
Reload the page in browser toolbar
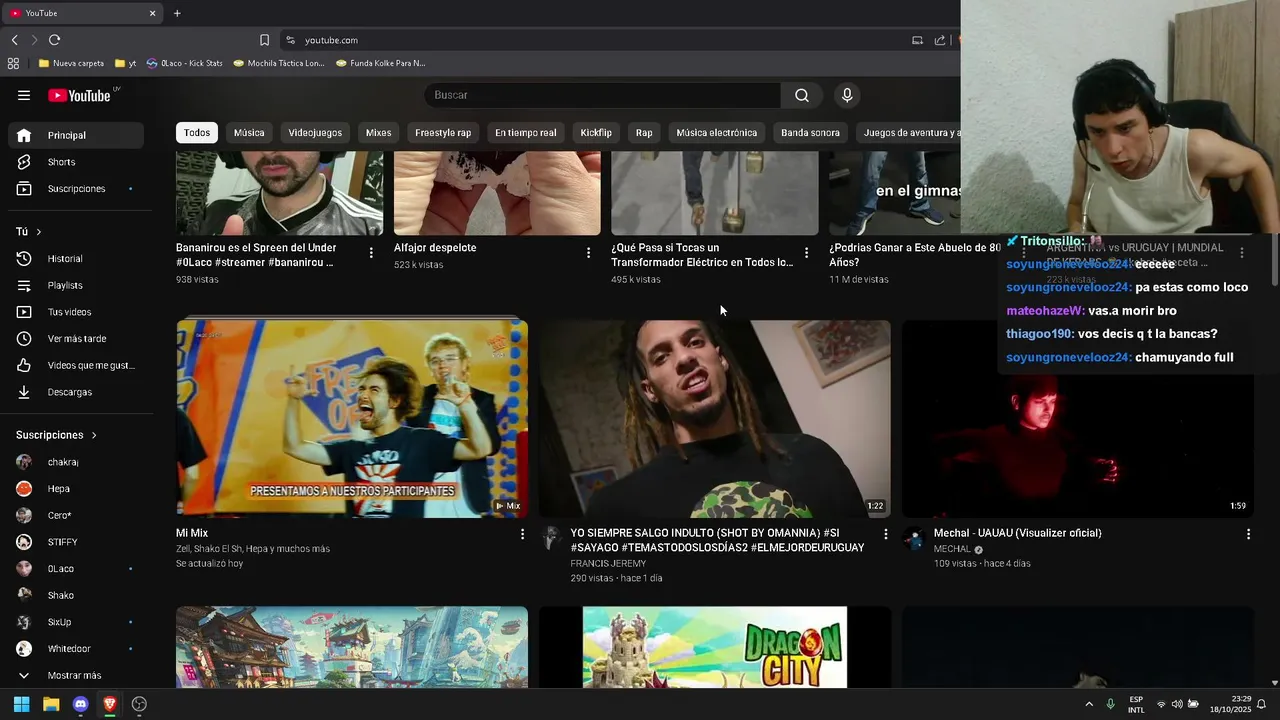click(x=54, y=40)
